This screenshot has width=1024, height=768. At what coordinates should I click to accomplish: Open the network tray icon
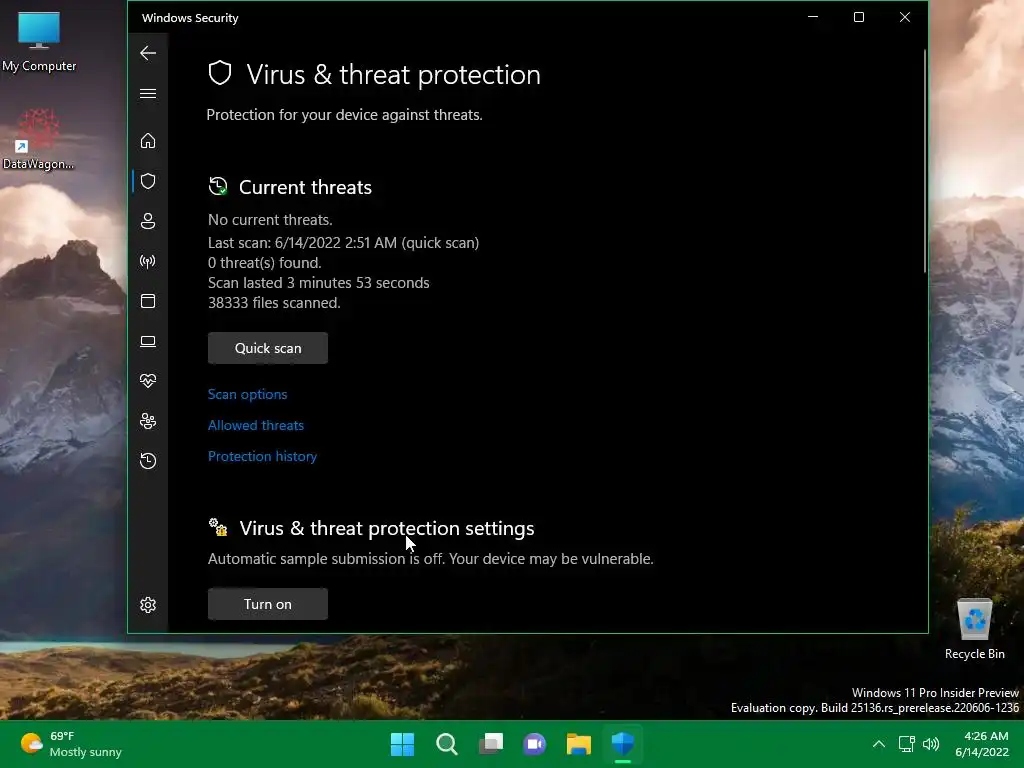click(906, 744)
